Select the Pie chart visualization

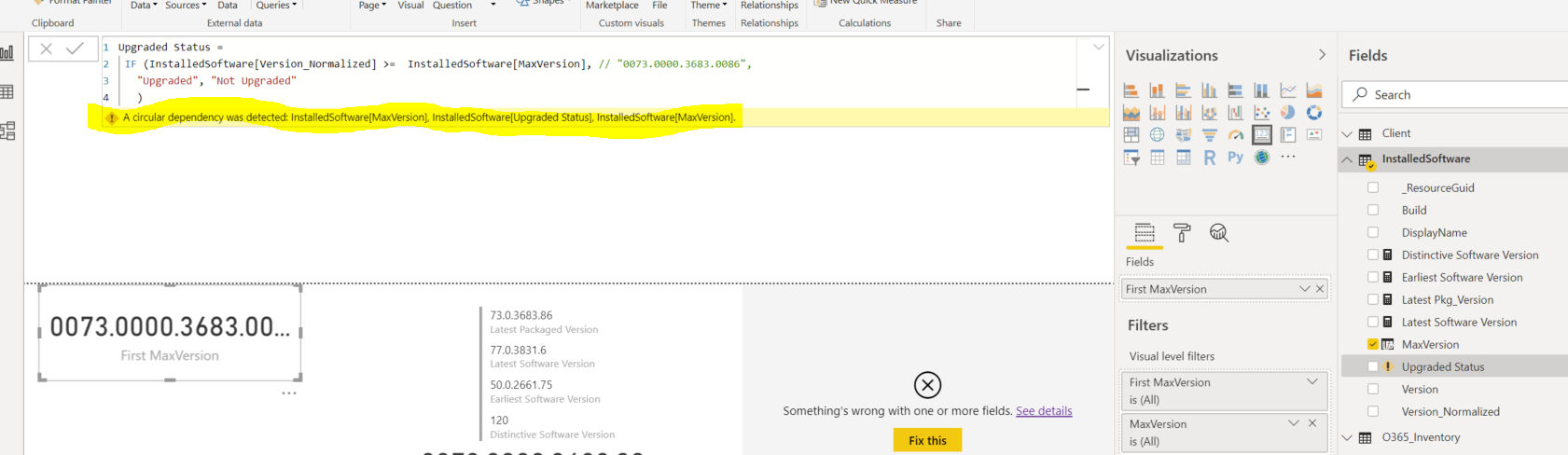[1288, 112]
